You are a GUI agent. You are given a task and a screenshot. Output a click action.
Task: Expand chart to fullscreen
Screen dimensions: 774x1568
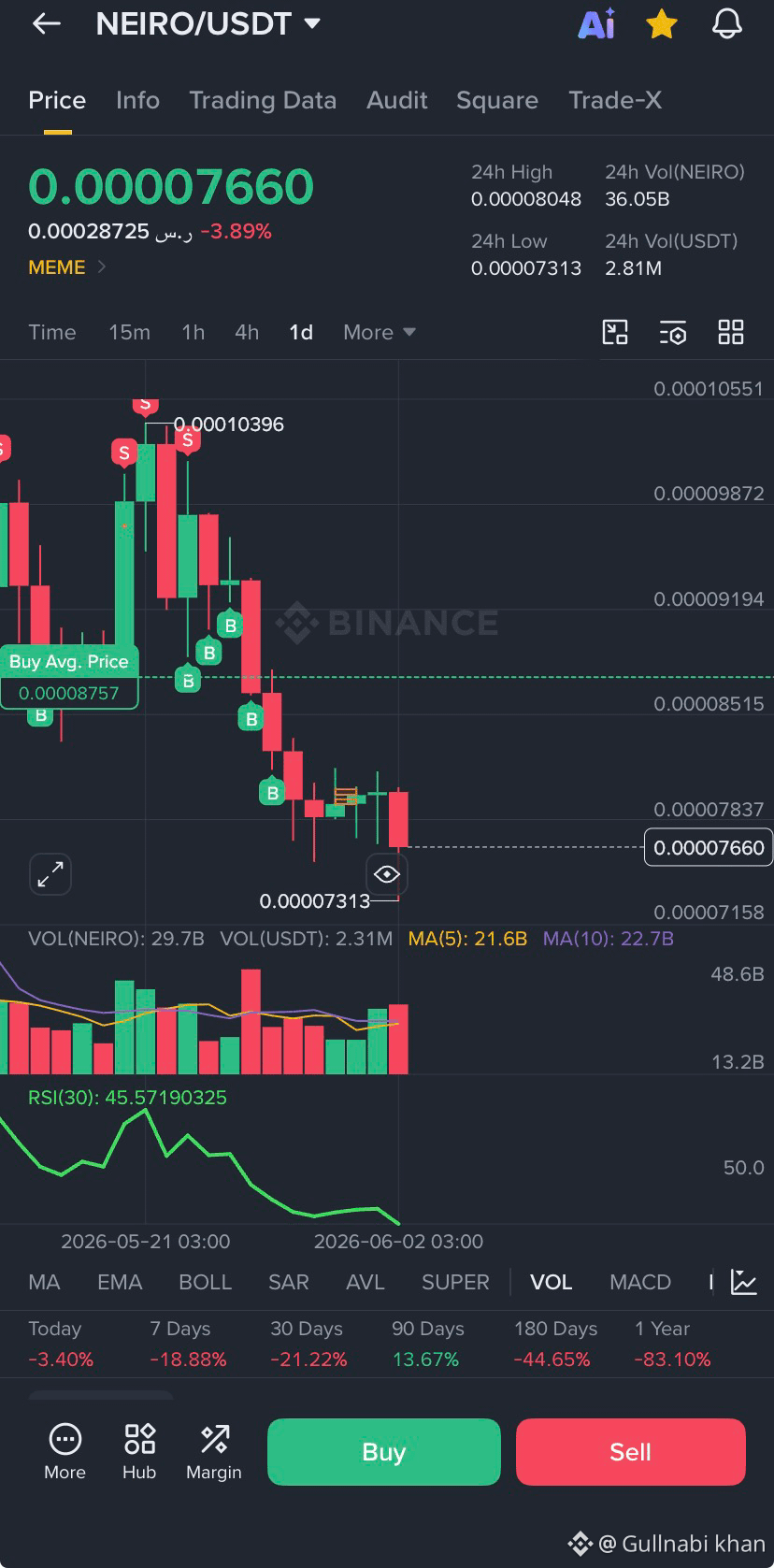click(x=50, y=874)
